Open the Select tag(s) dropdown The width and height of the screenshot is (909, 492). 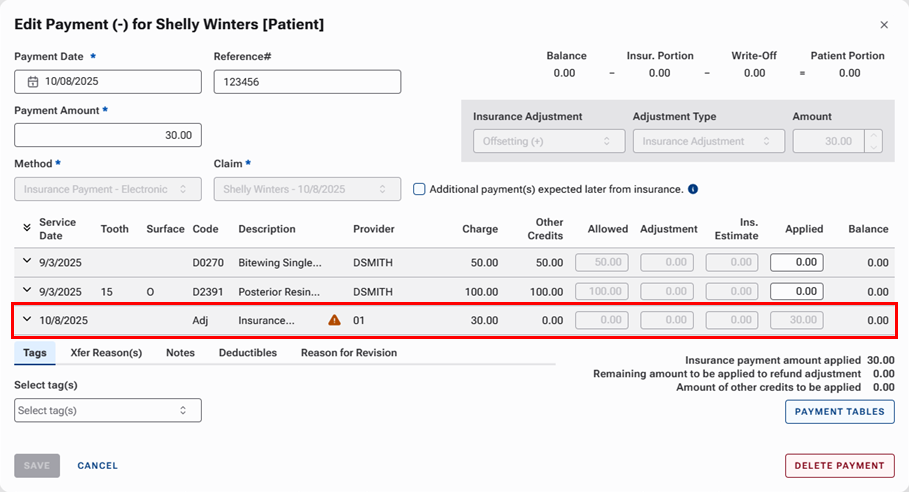click(x=108, y=410)
